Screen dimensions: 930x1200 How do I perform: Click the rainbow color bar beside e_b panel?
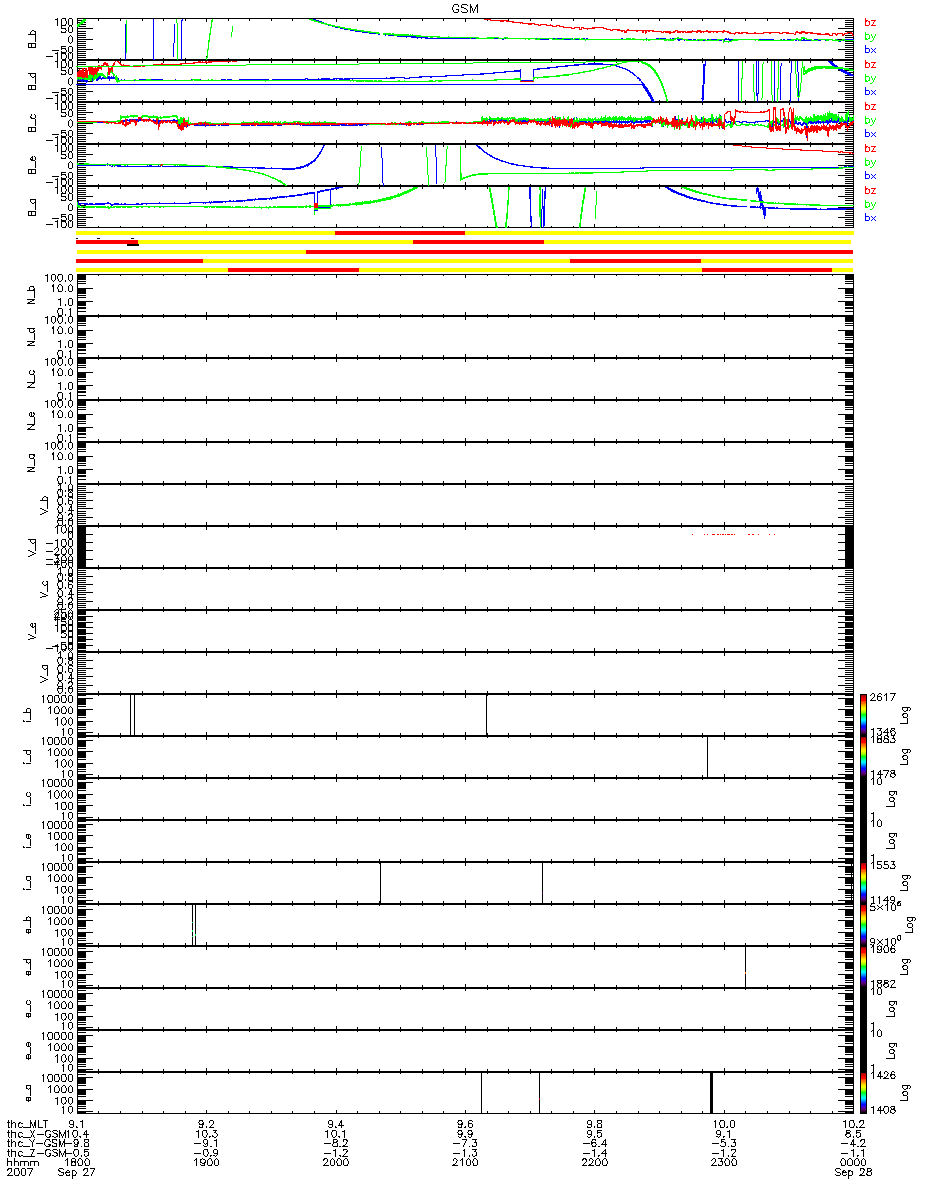pyautogui.click(x=862, y=924)
